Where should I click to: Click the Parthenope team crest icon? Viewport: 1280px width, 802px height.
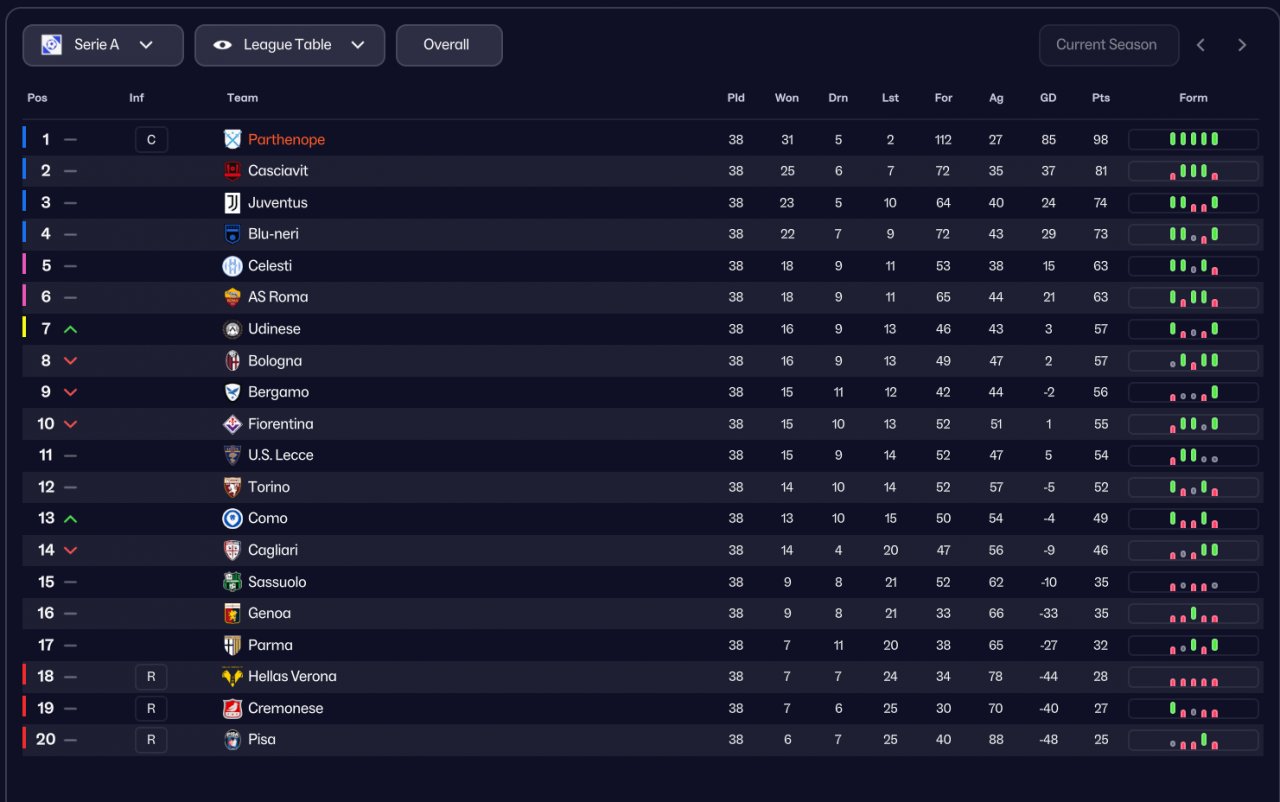(x=232, y=140)
